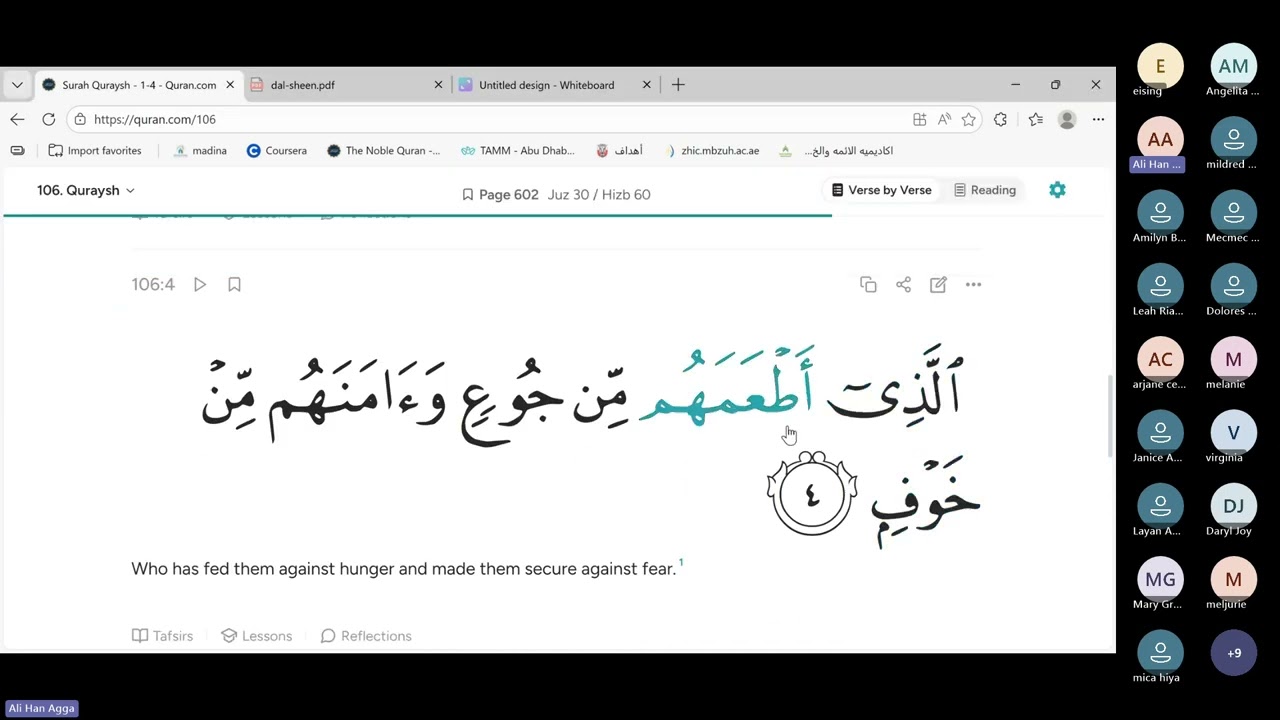Open Import favorites bookmark
Viewport: 1280px width, 720px height.
click(x=95, y=151)
